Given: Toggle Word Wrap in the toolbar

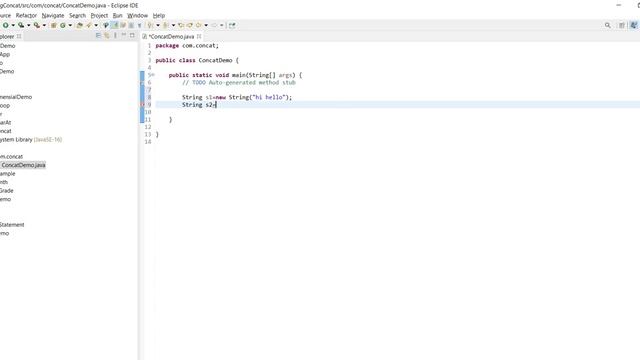Looking at the screenshot, I should [x=123, y=25].
